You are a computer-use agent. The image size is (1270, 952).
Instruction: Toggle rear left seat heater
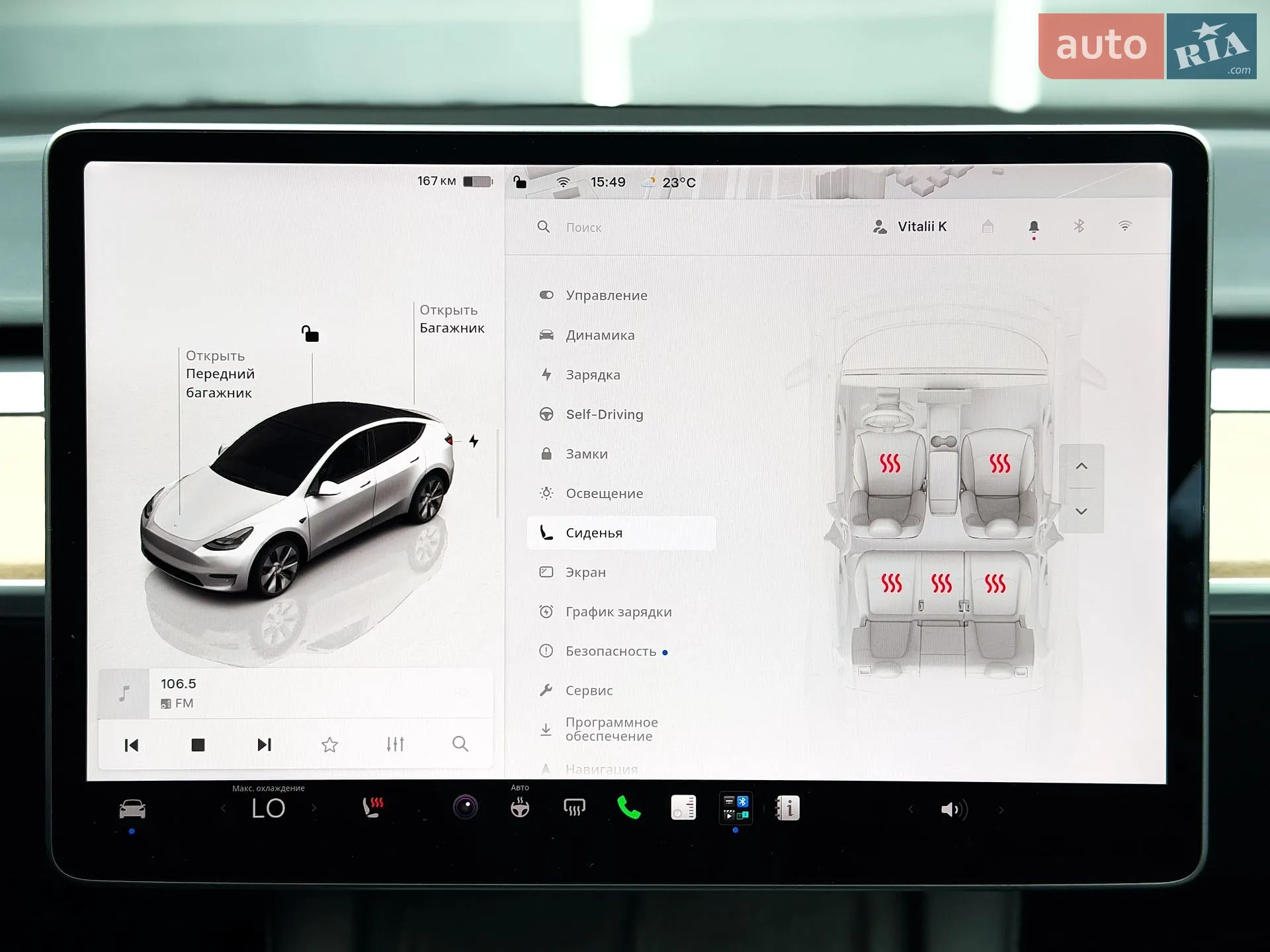[x=892, y=583]
